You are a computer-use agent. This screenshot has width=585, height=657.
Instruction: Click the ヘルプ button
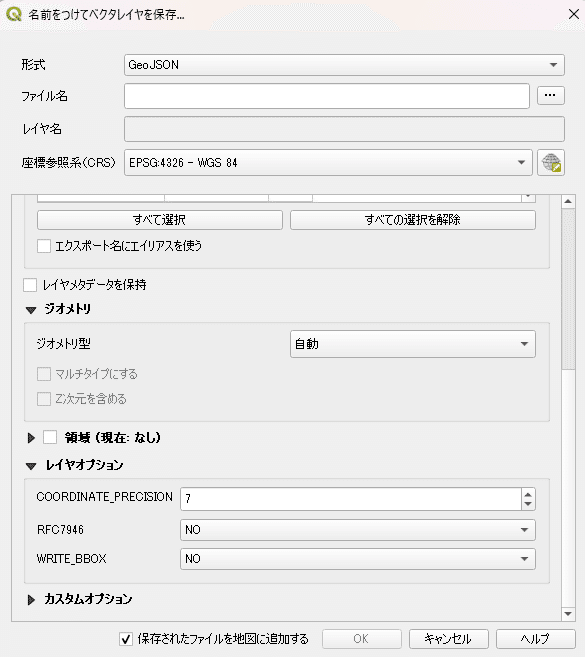[535, 639]
